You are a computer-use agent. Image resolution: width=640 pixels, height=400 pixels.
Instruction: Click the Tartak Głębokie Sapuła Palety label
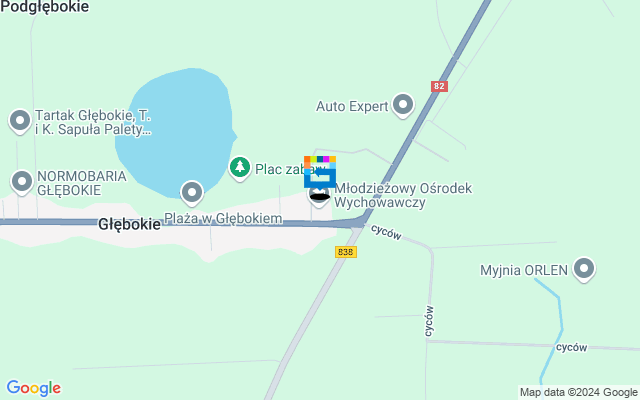(x=93, y=122)
